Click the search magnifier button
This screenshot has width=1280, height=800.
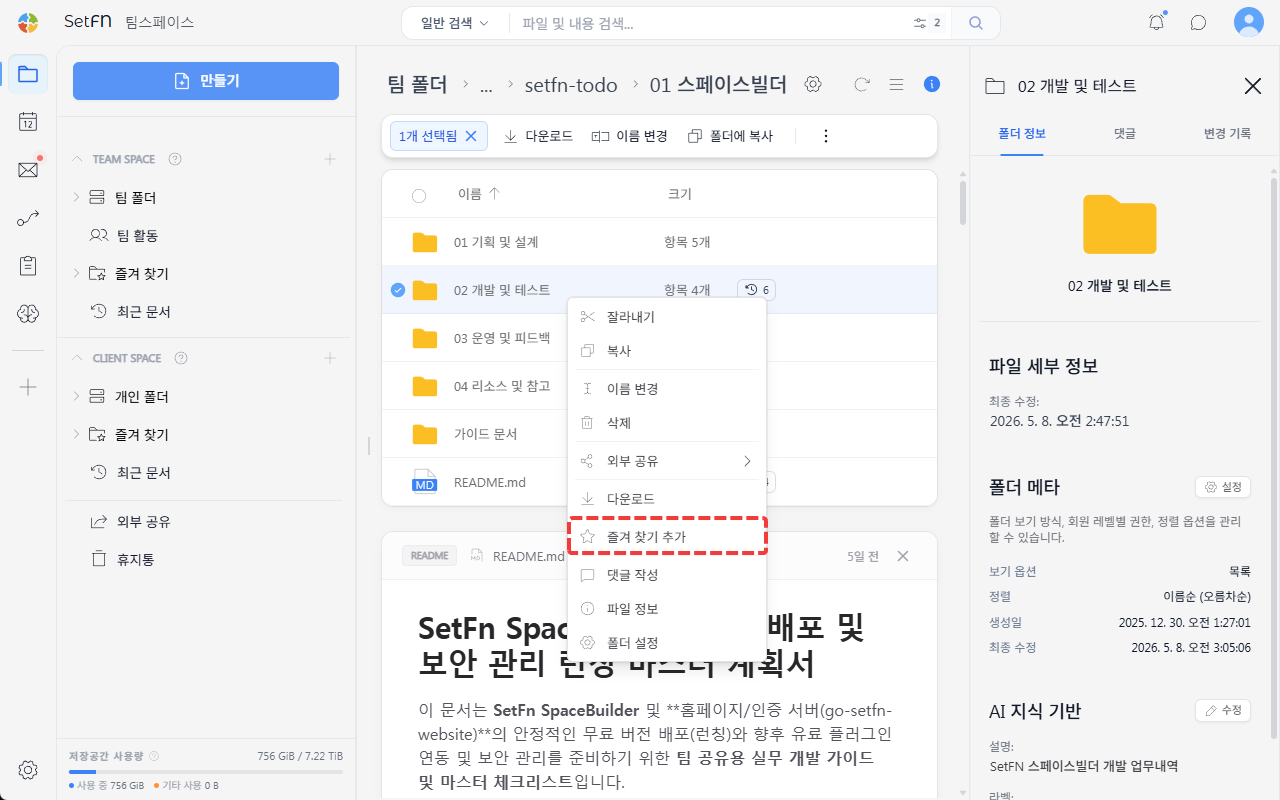[976, 23]
